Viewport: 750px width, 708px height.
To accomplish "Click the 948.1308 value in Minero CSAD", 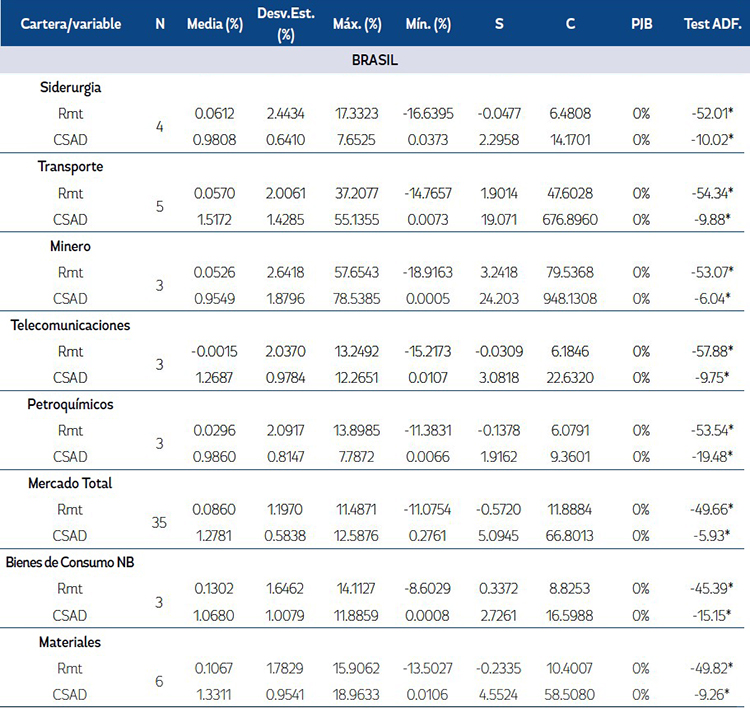I will 570,298.
